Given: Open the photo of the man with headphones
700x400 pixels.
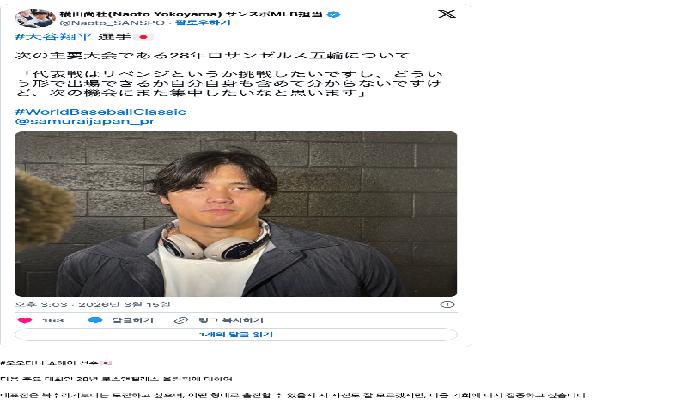Looking at the screenshot, I should pyautogui.click(x=236, y=214).
